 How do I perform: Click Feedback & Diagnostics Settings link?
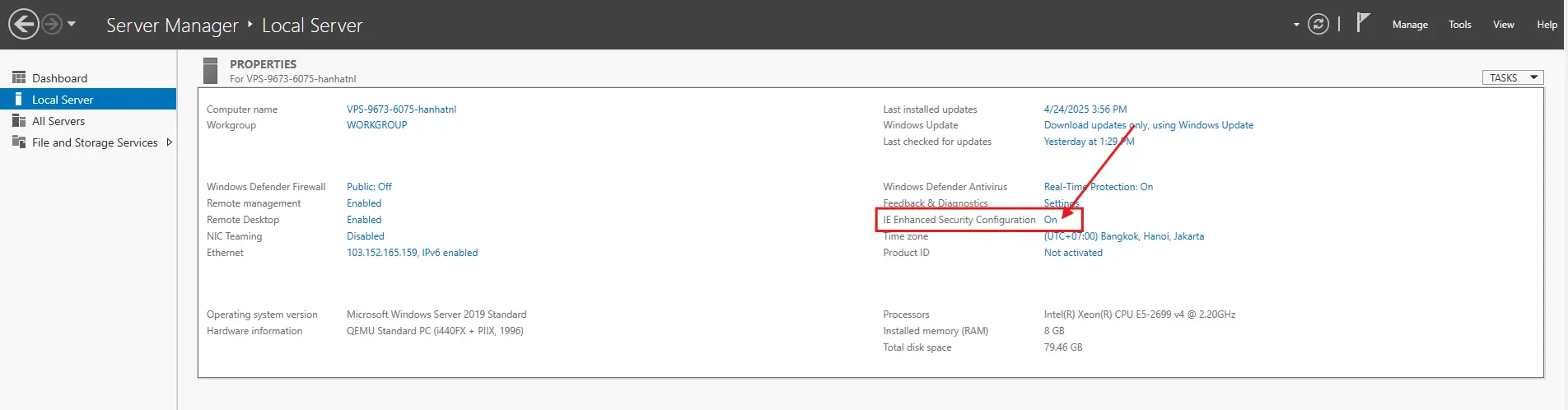1062,203
